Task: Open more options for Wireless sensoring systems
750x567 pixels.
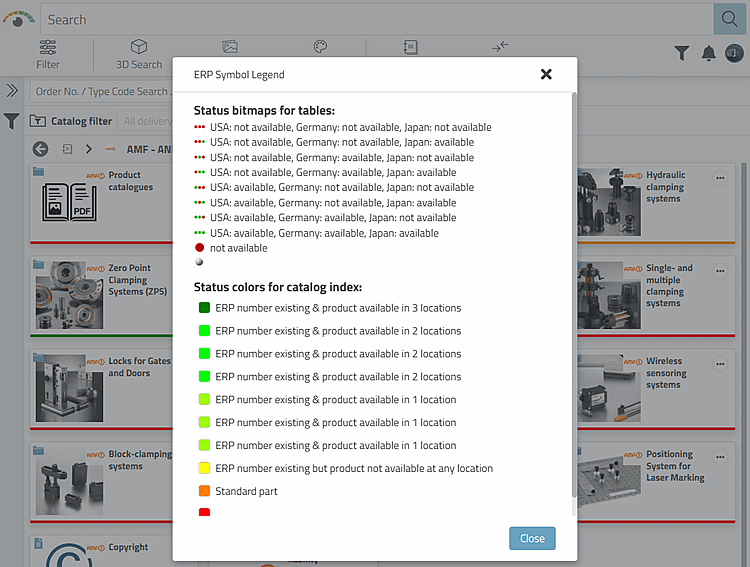Action: point(720,364)
